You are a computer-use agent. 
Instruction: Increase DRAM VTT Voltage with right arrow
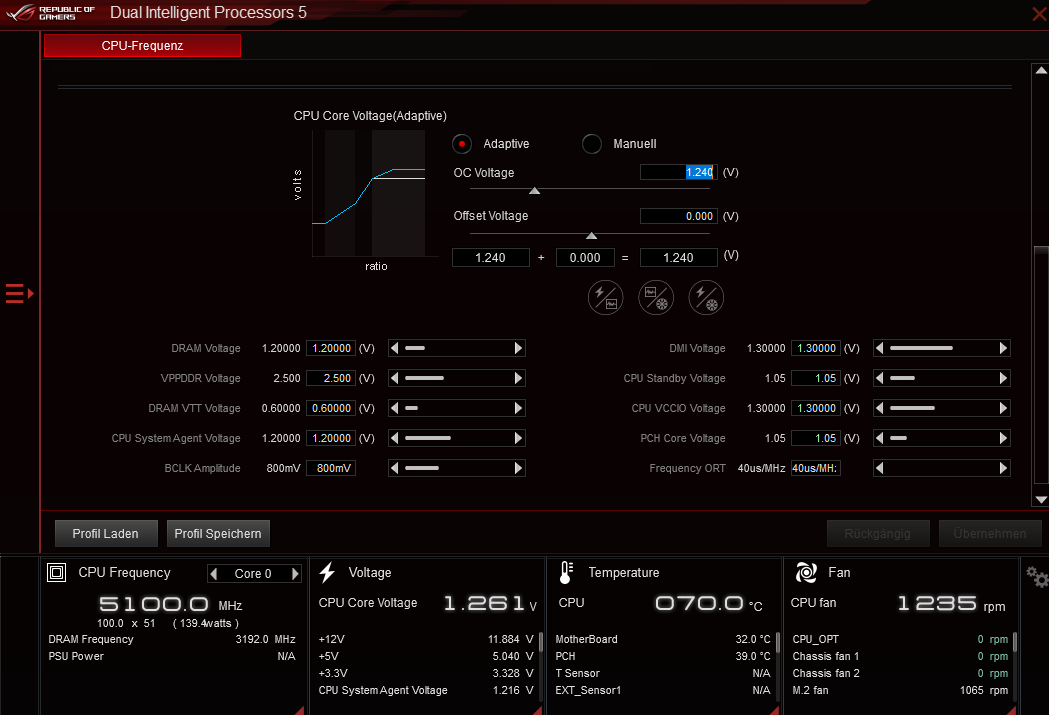coord(518,409)
